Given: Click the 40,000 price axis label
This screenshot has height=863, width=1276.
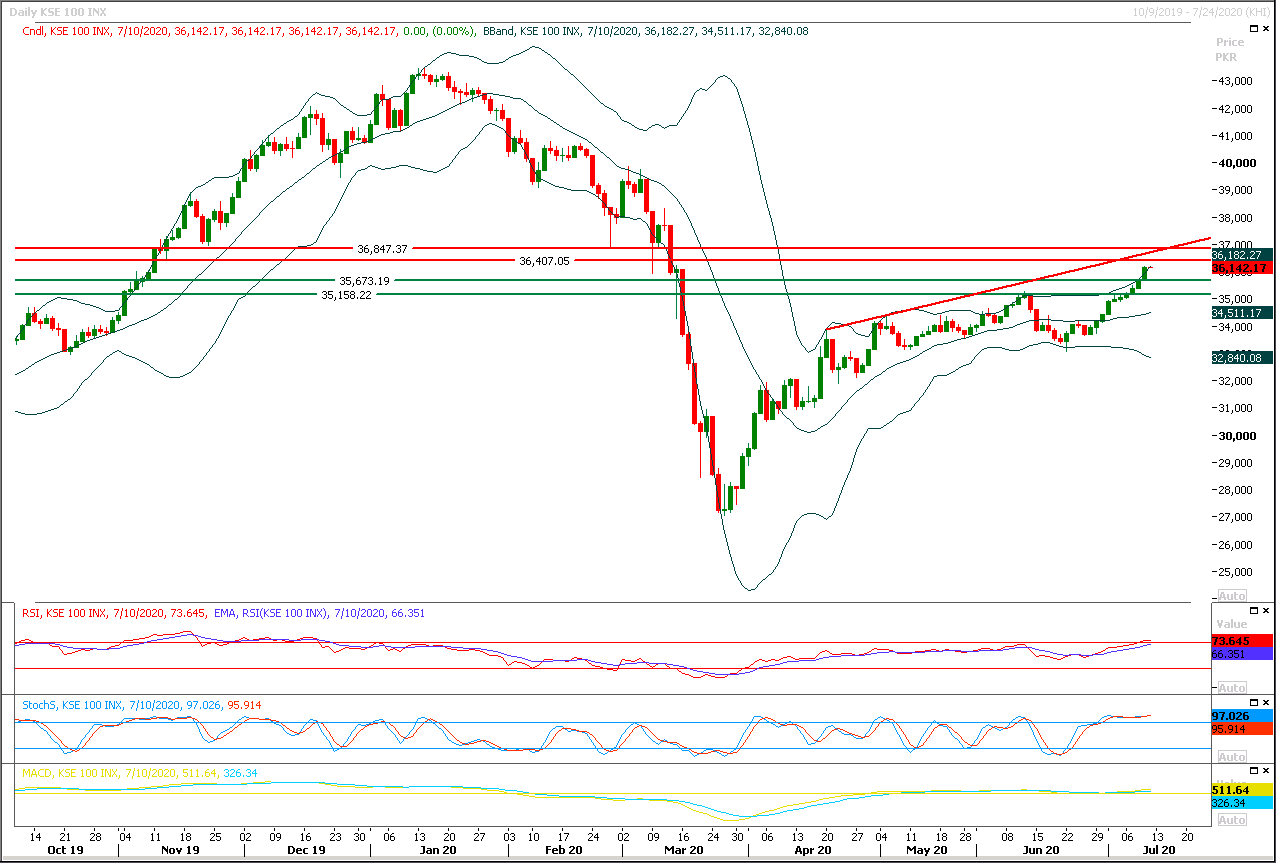Looking at the screenshot, I should pos(1236,163).
